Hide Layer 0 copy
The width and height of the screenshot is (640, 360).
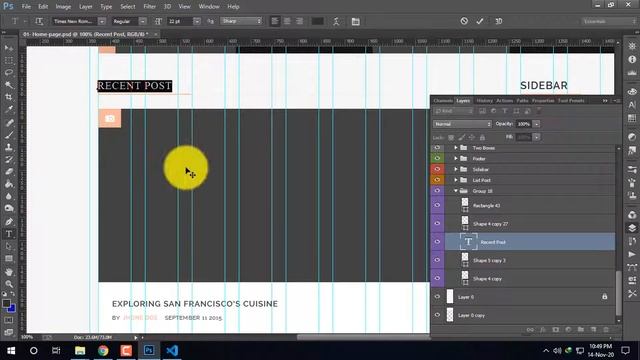coord(437,315)
